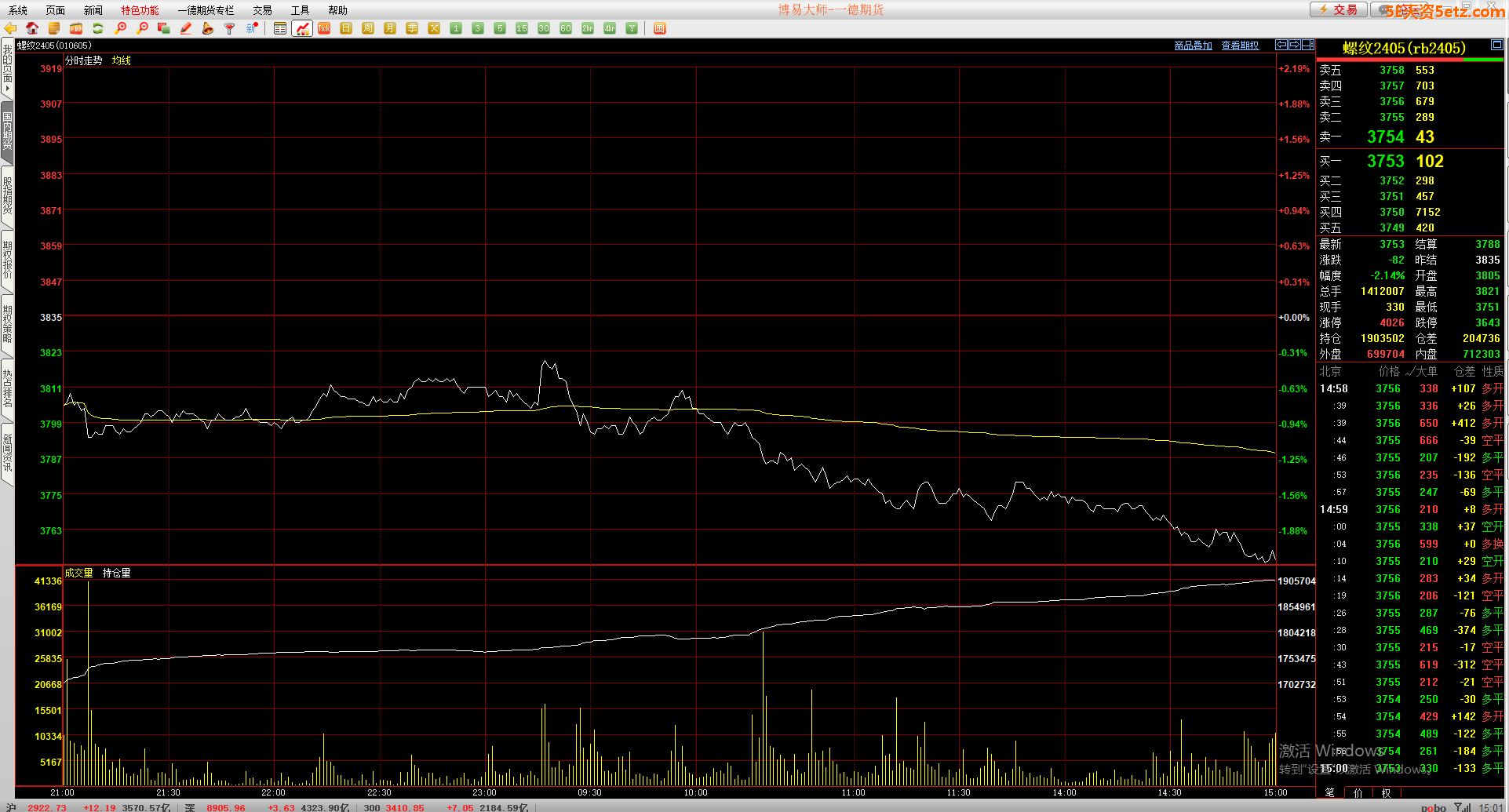Switch to Tick chart view
Screen dimensions: 1509x812
324,28
